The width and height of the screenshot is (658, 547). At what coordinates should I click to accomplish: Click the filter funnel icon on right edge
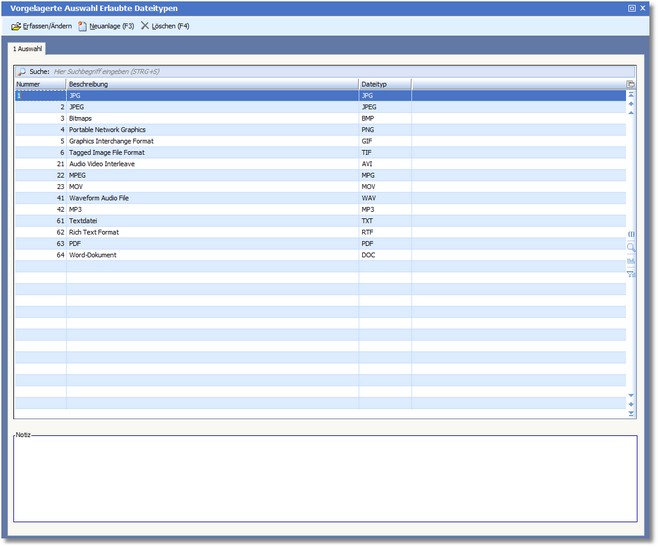(631, 273)
